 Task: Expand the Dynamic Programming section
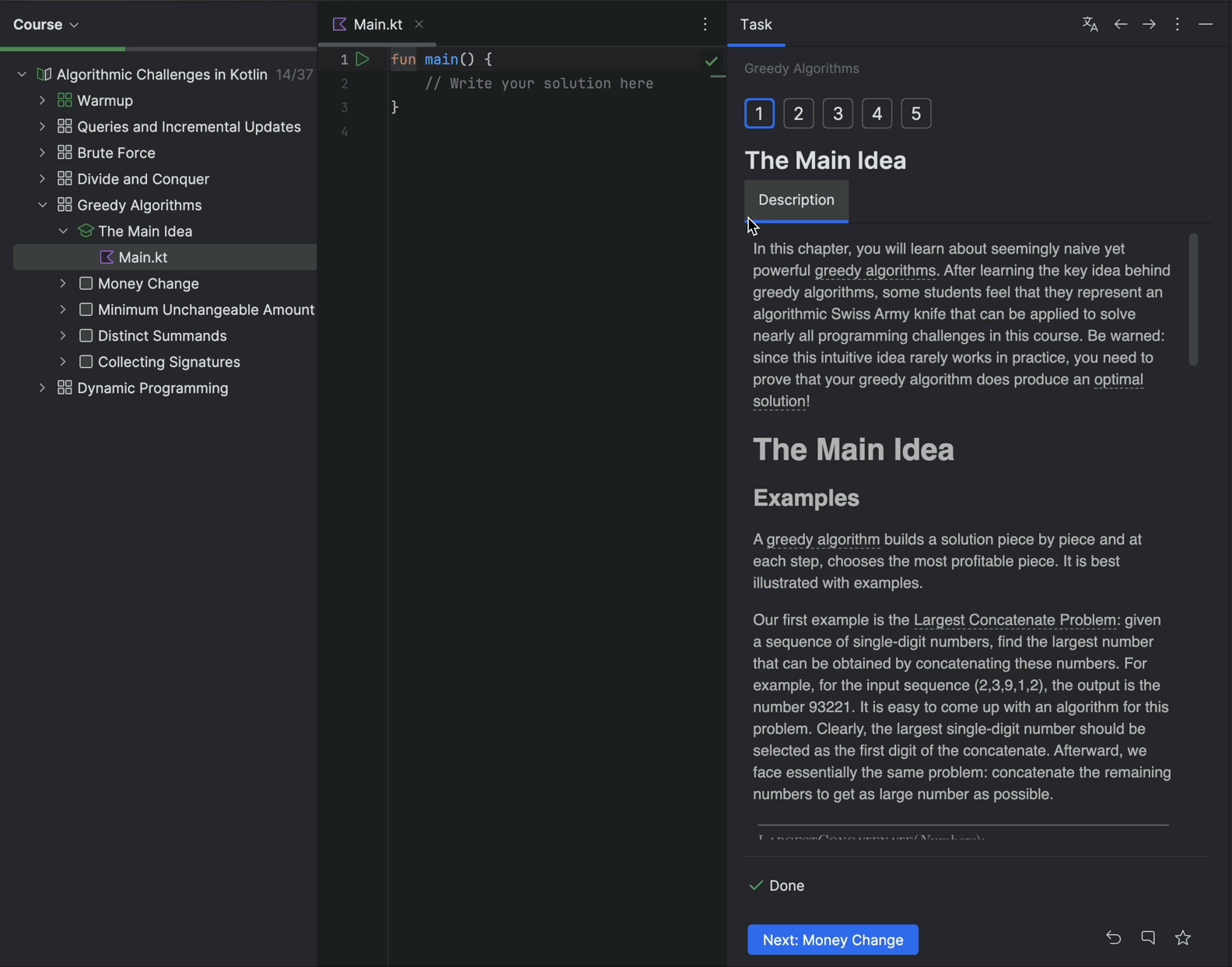click(42, 387)
